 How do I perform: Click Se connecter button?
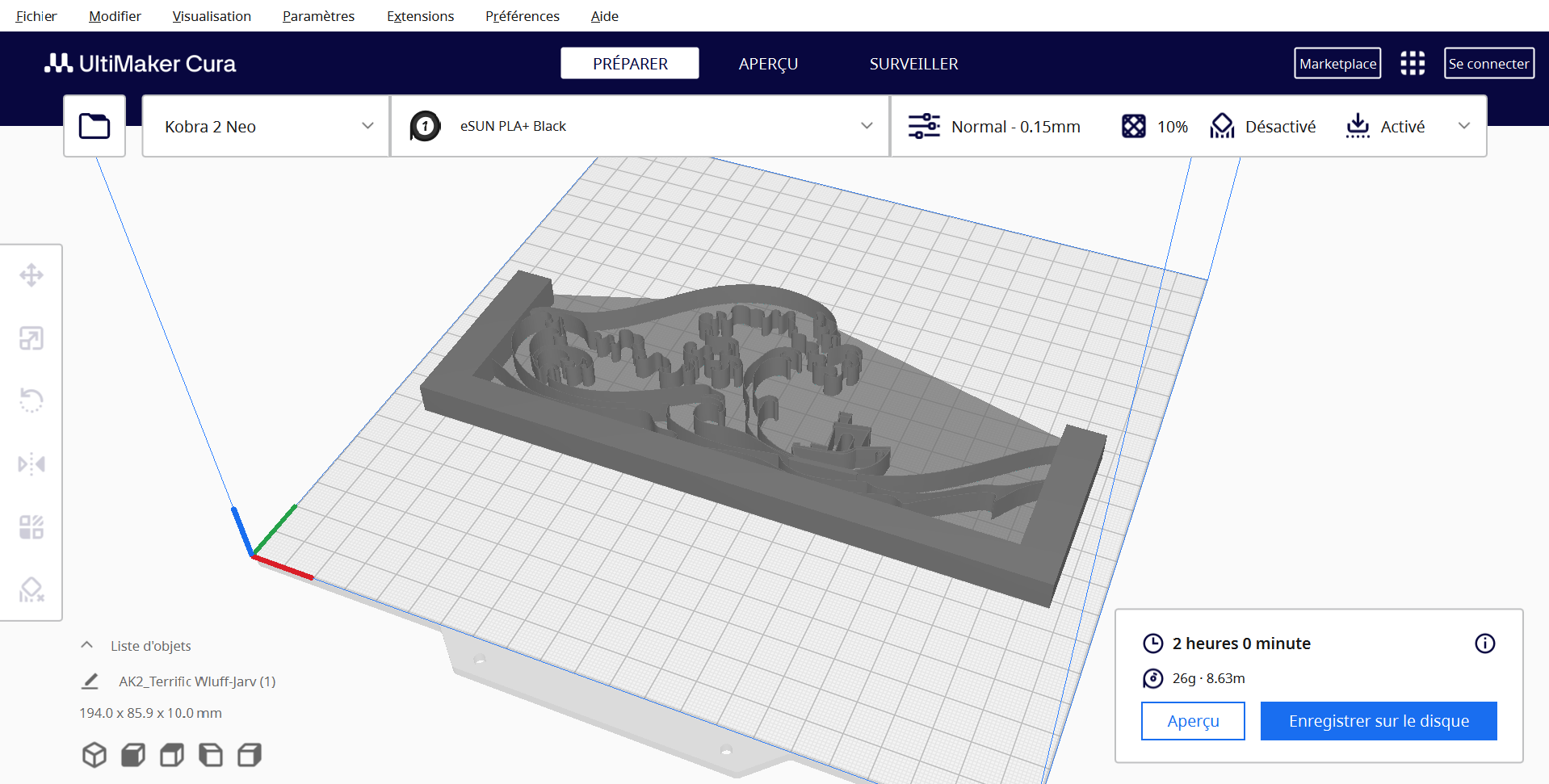(x=1488, y=63)
